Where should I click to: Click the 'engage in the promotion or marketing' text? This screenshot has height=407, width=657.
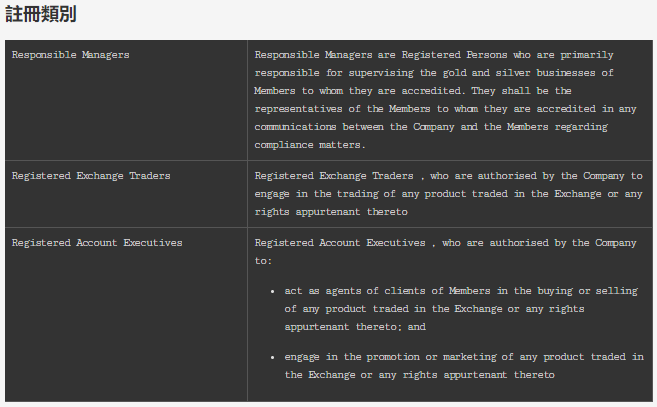pos(390,357)
